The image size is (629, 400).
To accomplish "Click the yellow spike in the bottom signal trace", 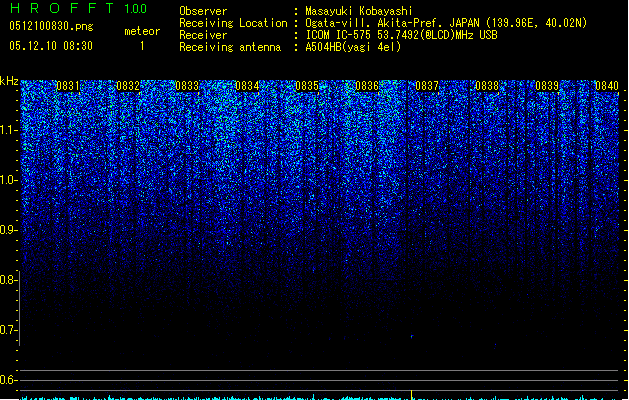I will click(x=412, y=394).
